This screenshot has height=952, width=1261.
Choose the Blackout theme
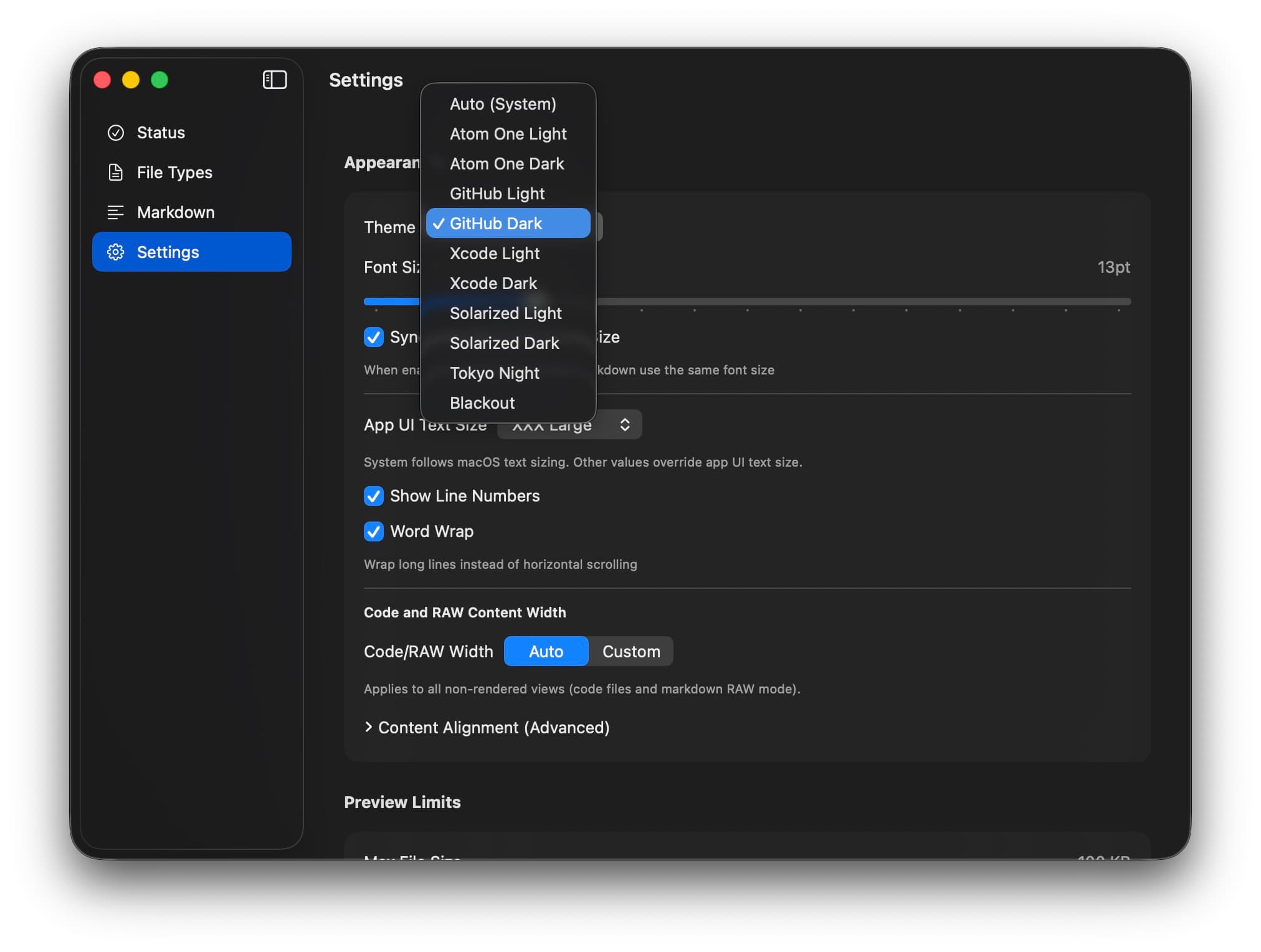(x=482, y=402)
